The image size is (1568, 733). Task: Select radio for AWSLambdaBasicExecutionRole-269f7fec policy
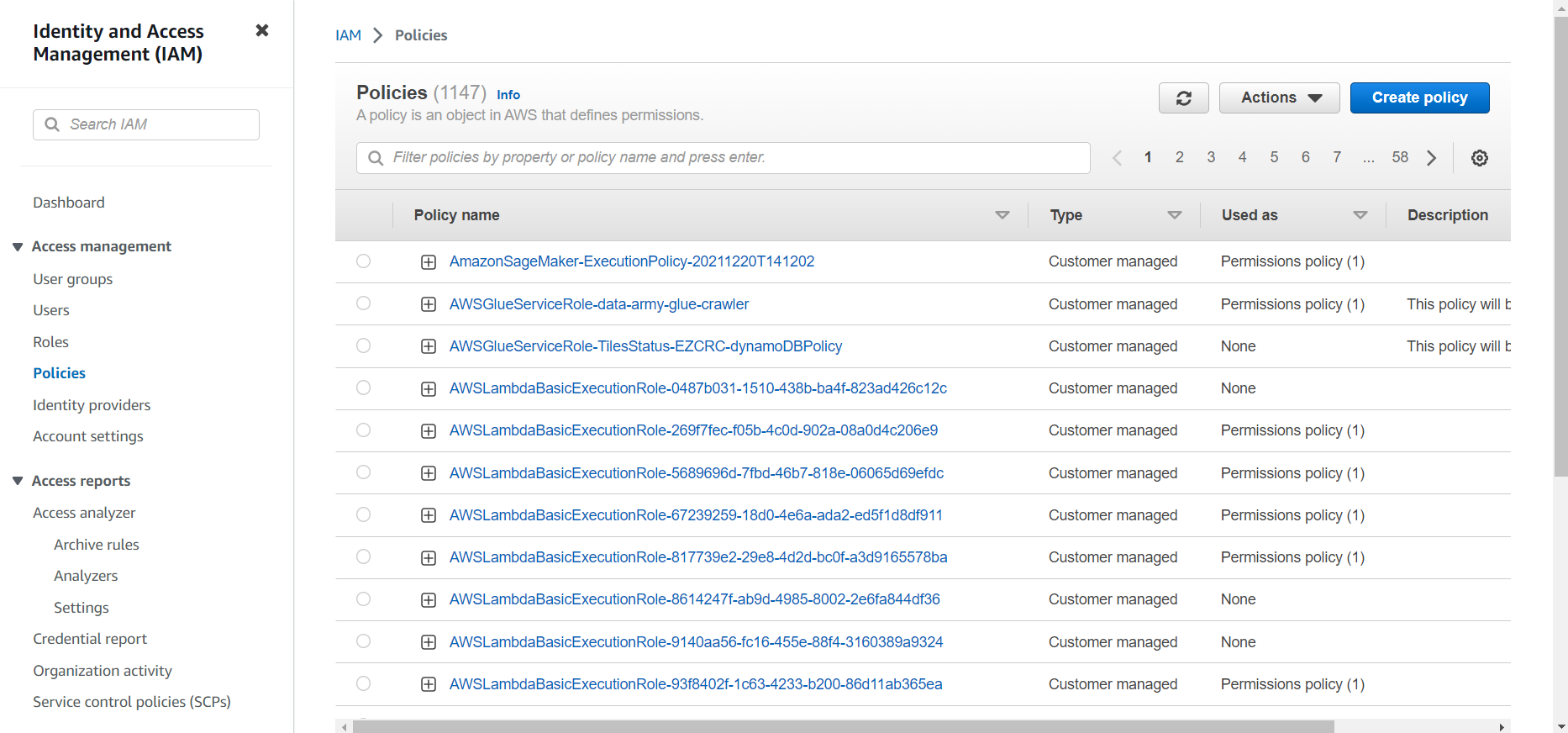(x=363, y=430)
